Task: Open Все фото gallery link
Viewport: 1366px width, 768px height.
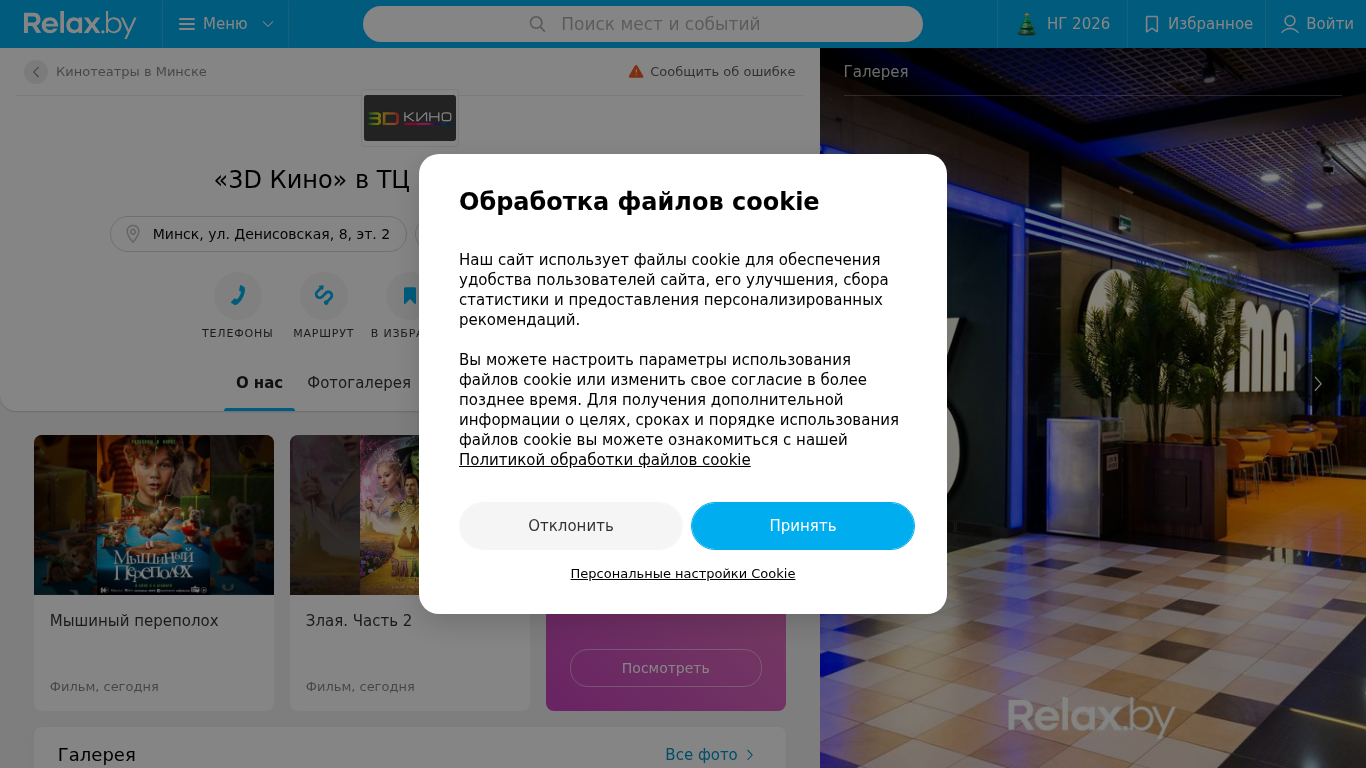Action: tap(709, 755)
